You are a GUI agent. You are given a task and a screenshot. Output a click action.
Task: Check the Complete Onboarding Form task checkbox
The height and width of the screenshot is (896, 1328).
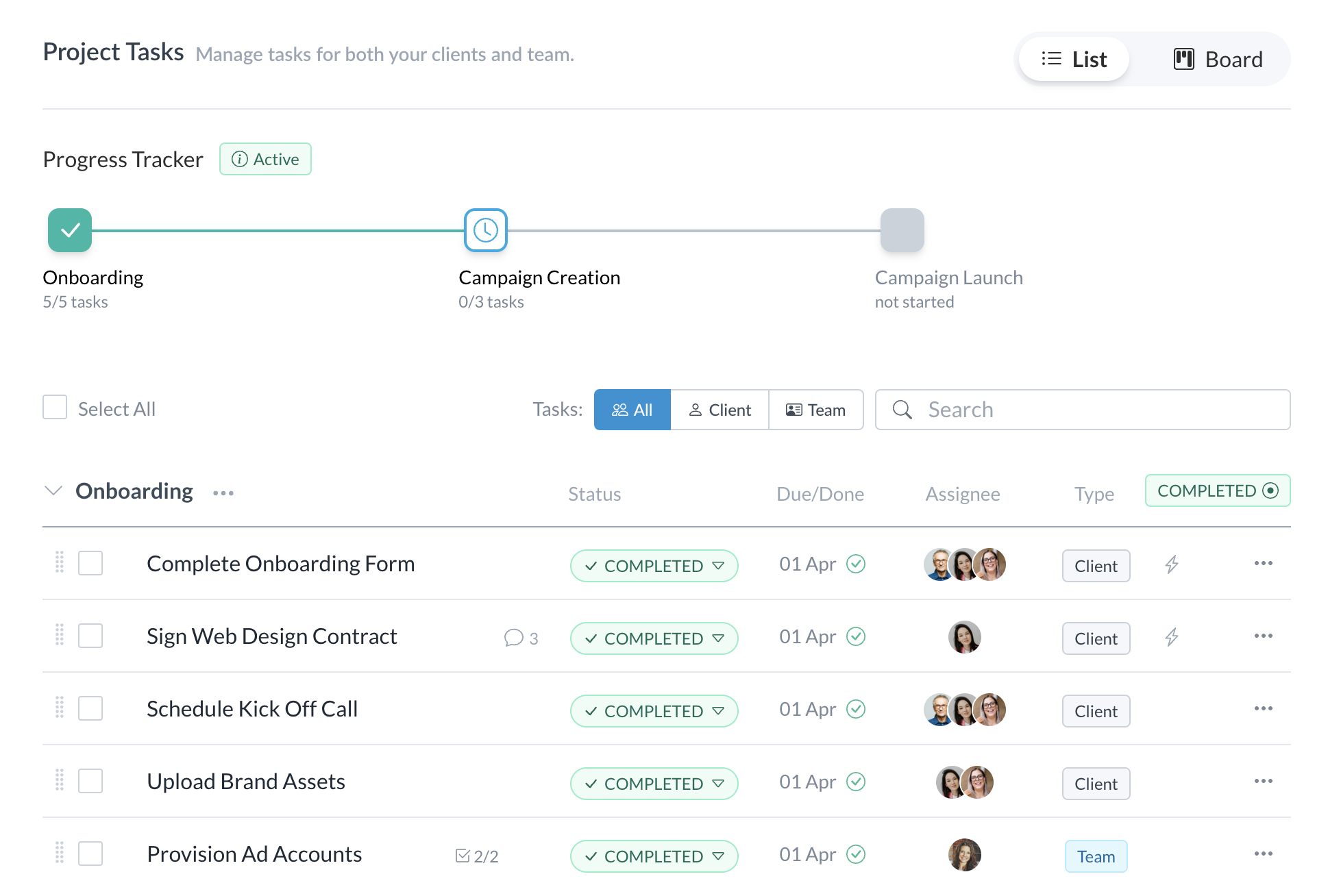point(90,563)
